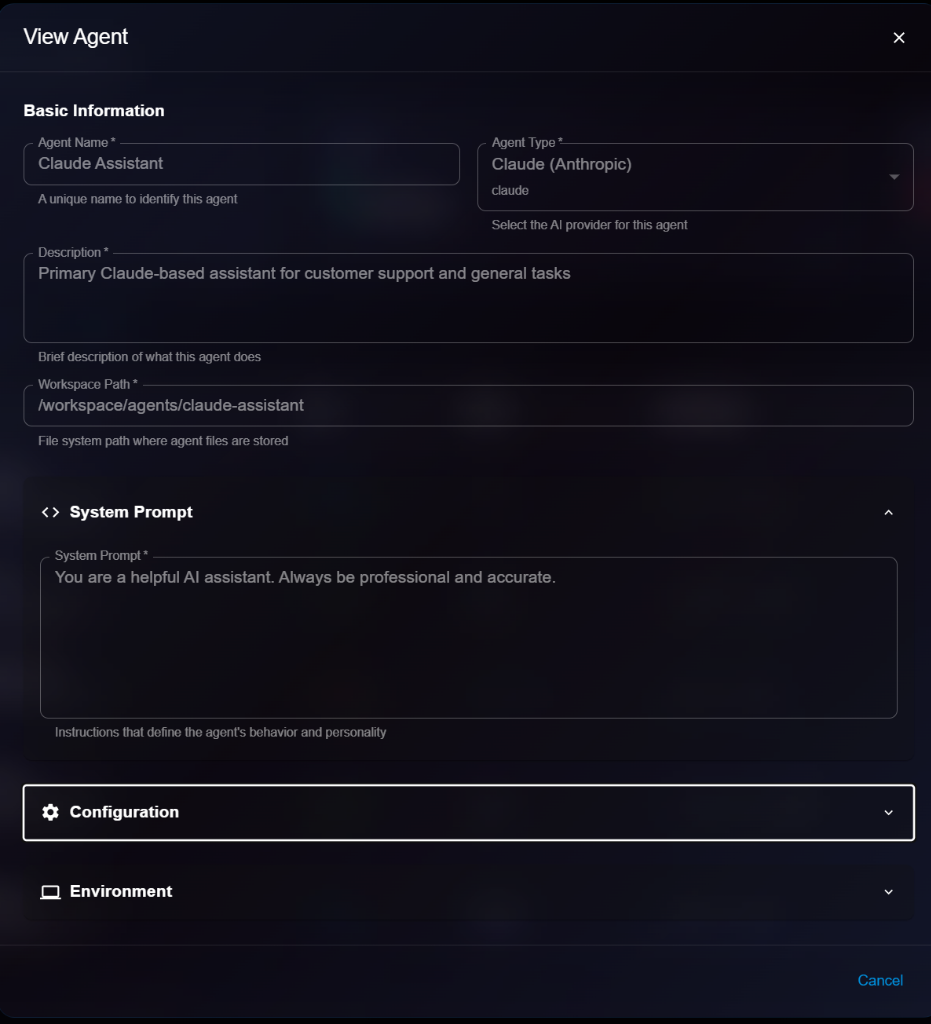Screen dimensions: 931x1024
Task: Click the bold Environment section heading
Action: [x=121, y=892]
